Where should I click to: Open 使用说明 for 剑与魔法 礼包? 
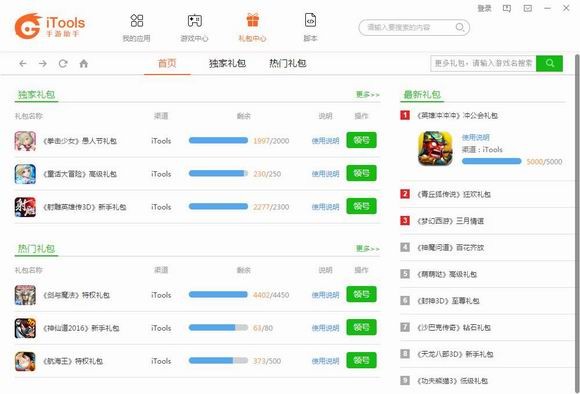(326, 295)
